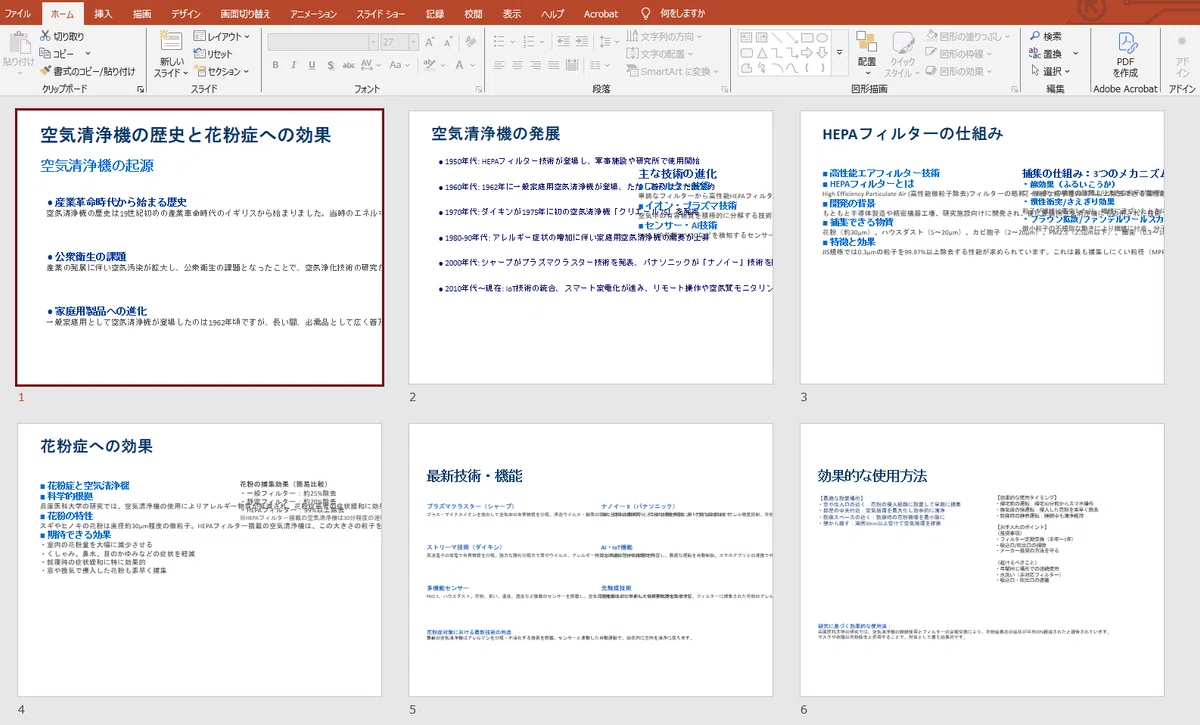Switch to the Design (デザイン) tab
The height and width of the screenshot is (725, 1200).
coord(186,13)
